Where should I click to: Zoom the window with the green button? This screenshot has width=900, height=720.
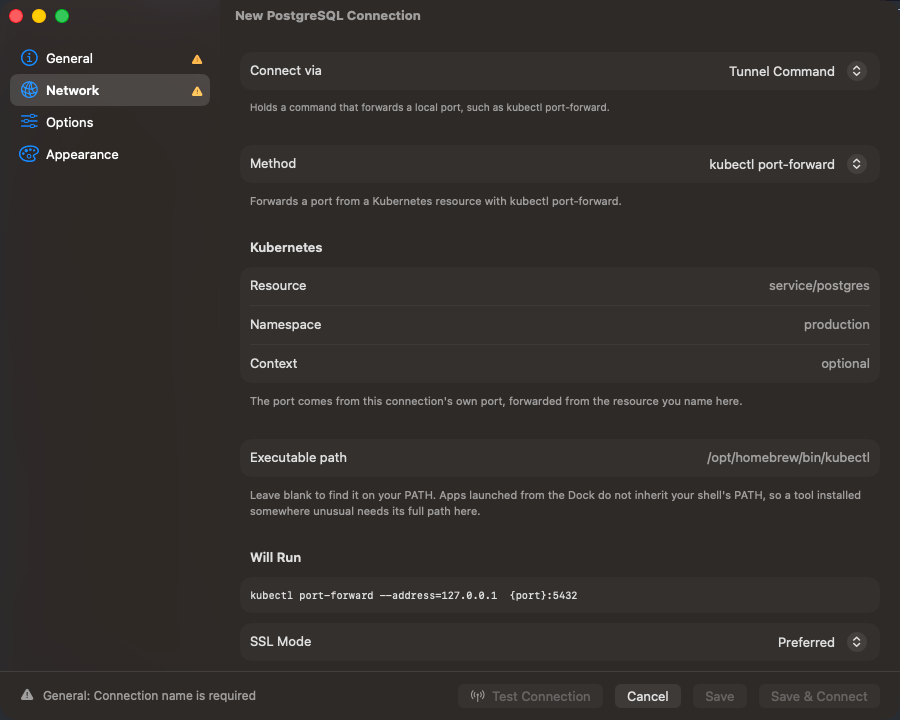coord(62,16)
